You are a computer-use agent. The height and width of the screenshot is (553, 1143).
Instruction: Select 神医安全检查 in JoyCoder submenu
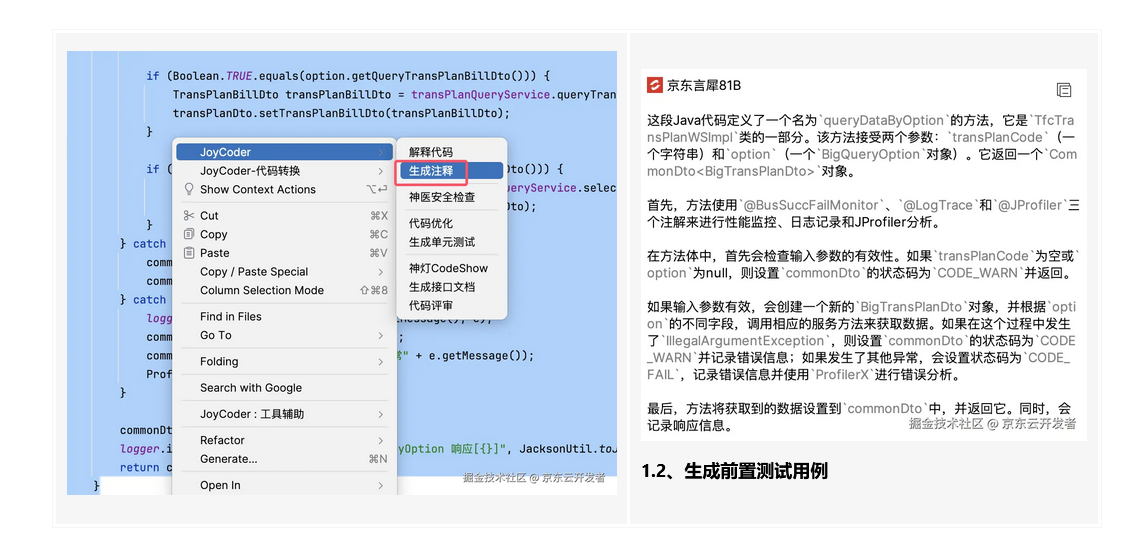[x=451, y=197]
